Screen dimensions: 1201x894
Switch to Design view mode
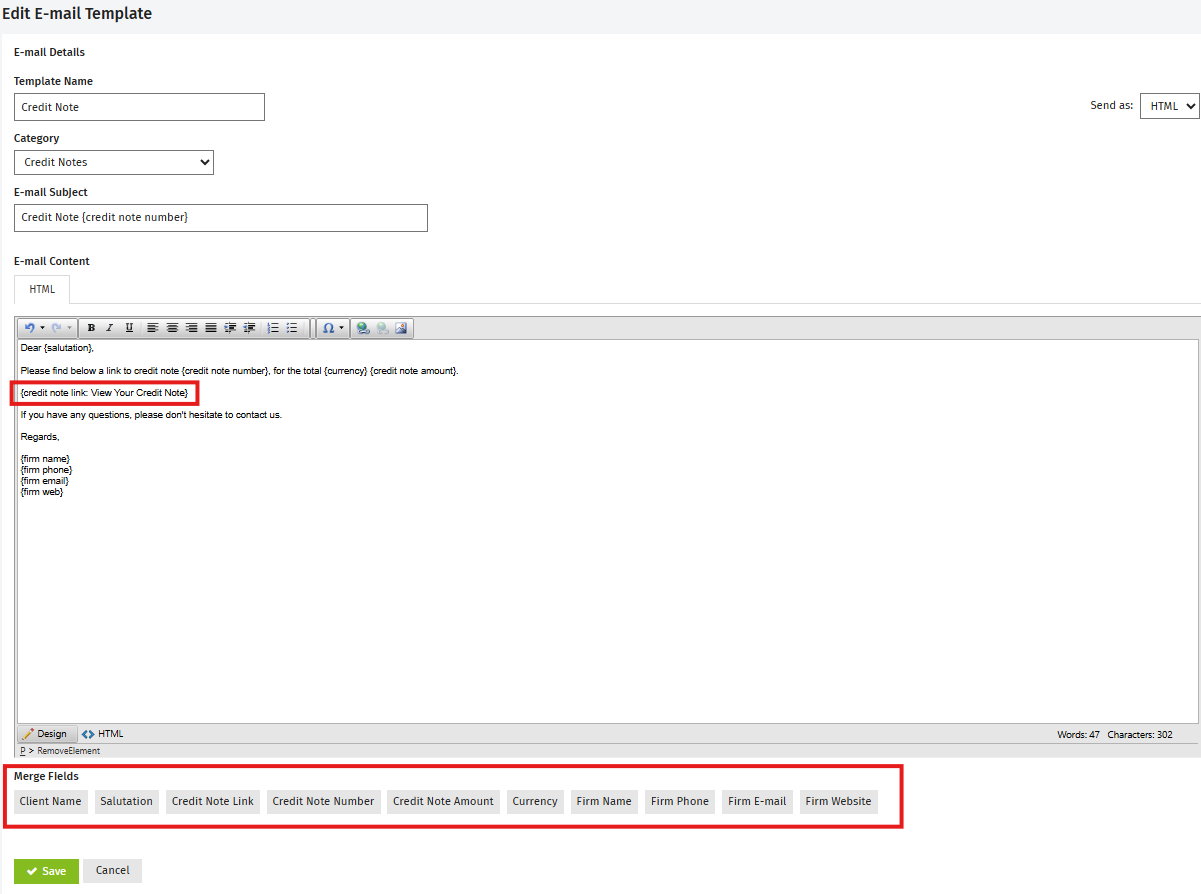point(47,734)
